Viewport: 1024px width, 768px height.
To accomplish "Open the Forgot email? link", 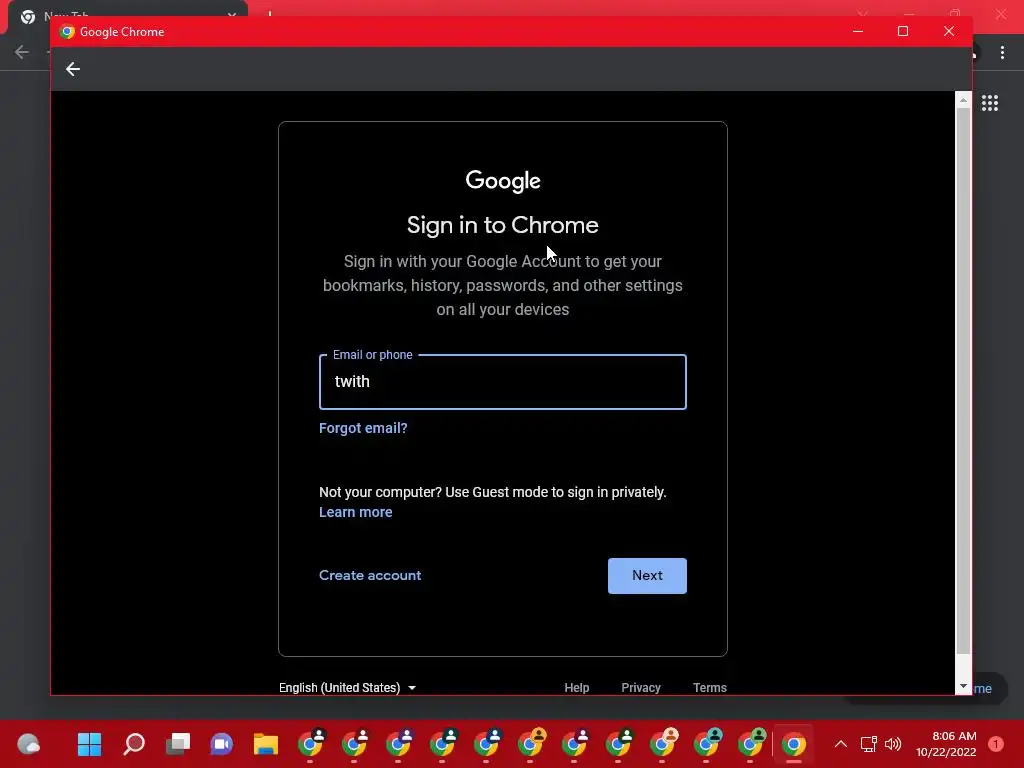I will click(363, 428).
